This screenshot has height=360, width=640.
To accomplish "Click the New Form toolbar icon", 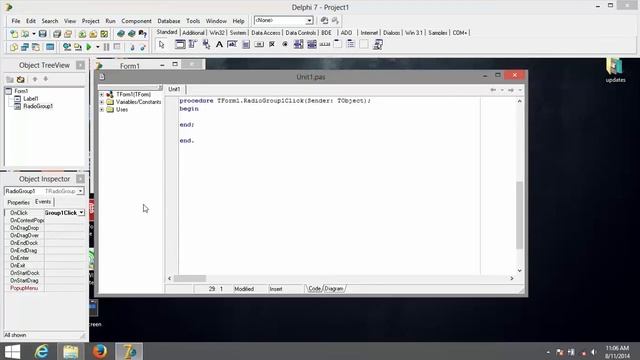I will pyautogui.click(x=50, y=47).
